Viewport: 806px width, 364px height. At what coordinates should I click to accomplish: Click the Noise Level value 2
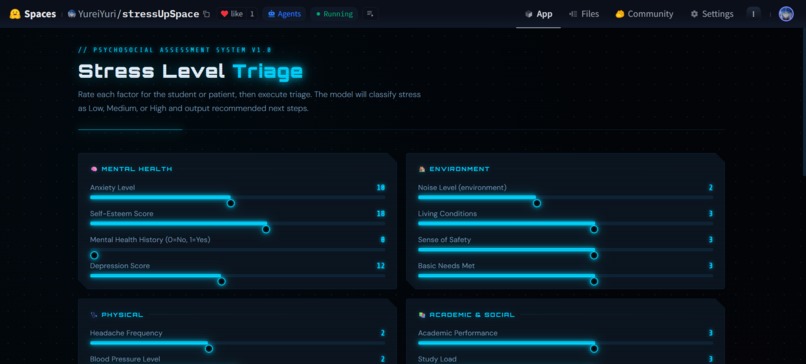(x=711, y=188)
